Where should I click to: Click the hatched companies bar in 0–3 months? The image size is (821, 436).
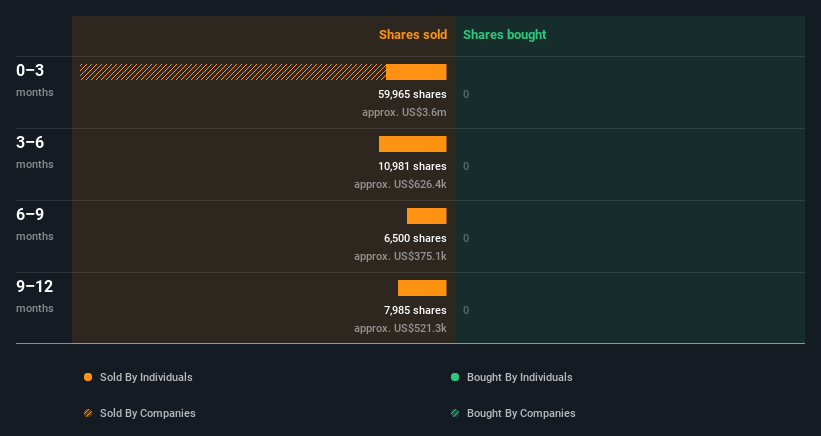coord(232,72)
